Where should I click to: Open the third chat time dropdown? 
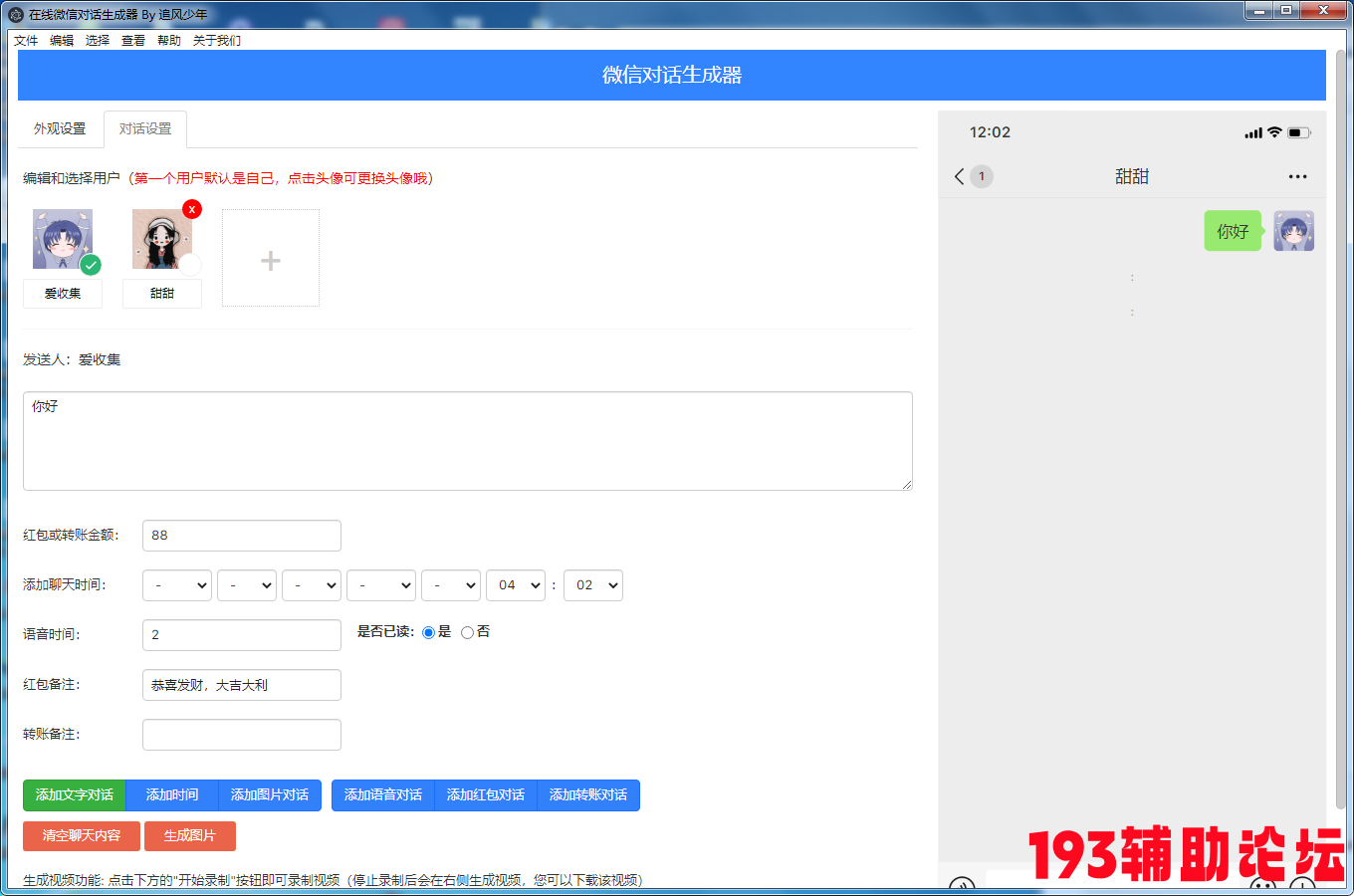(312, 585)
